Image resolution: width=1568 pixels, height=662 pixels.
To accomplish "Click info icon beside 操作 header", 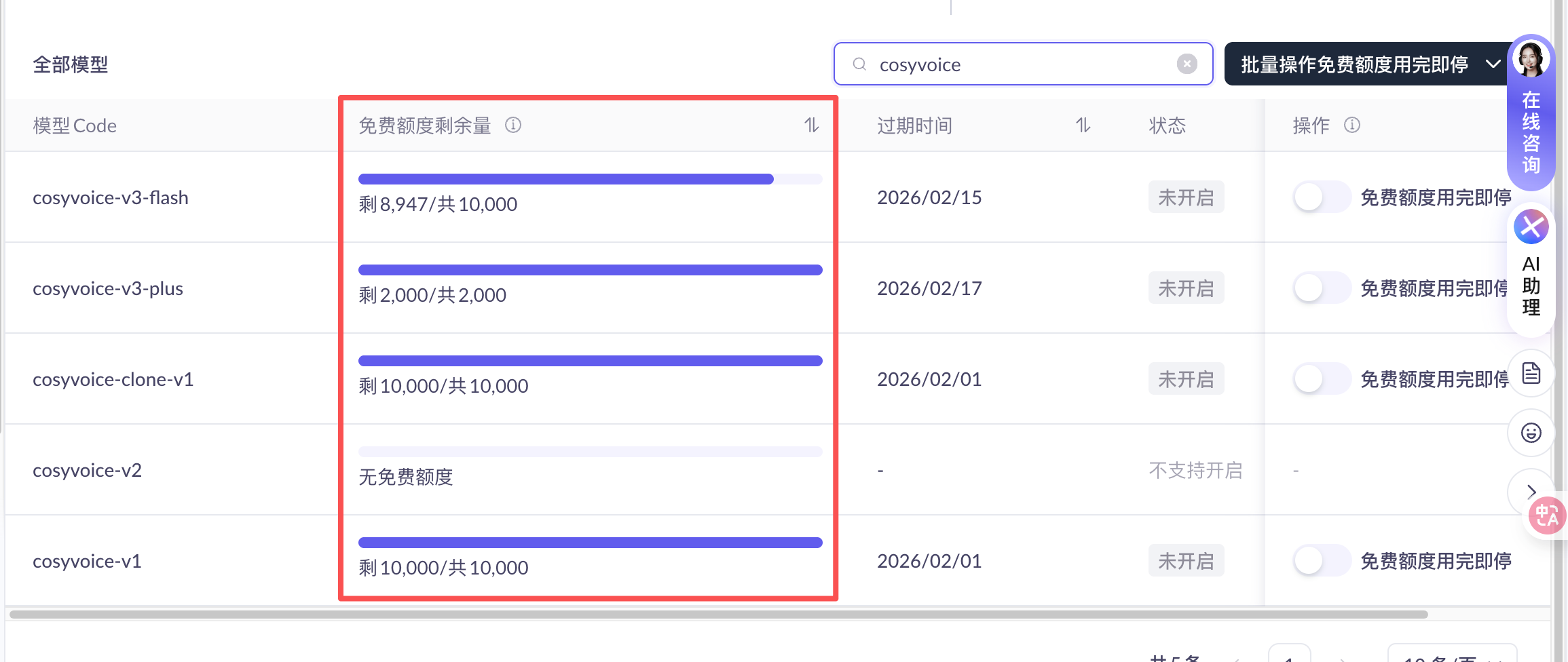I will click(x=1351, y=125).
